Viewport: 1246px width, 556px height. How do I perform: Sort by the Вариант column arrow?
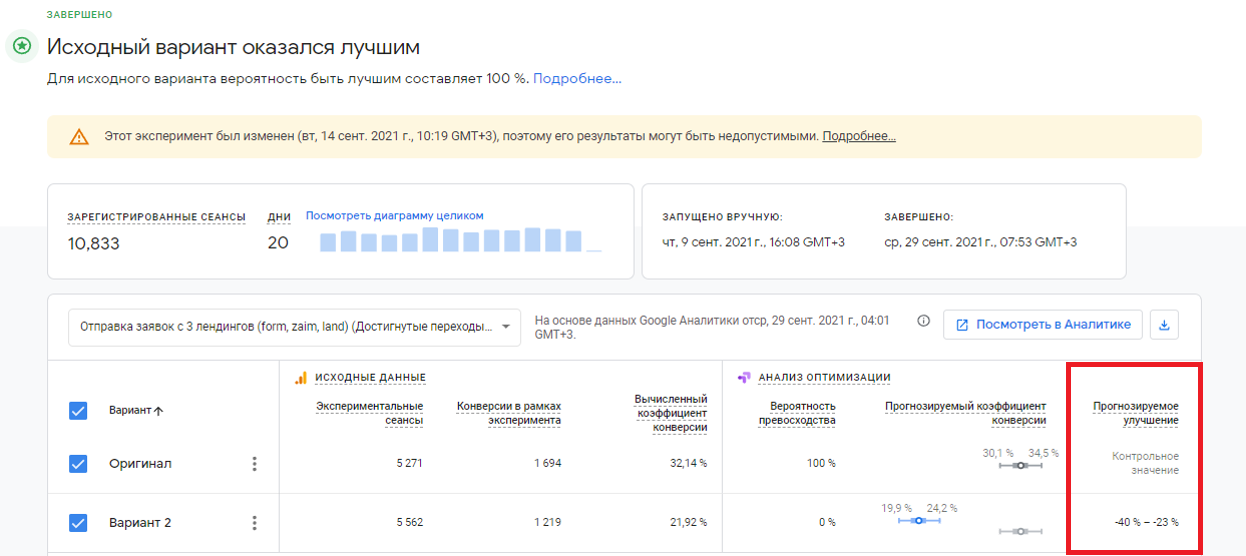click(158, 411)
